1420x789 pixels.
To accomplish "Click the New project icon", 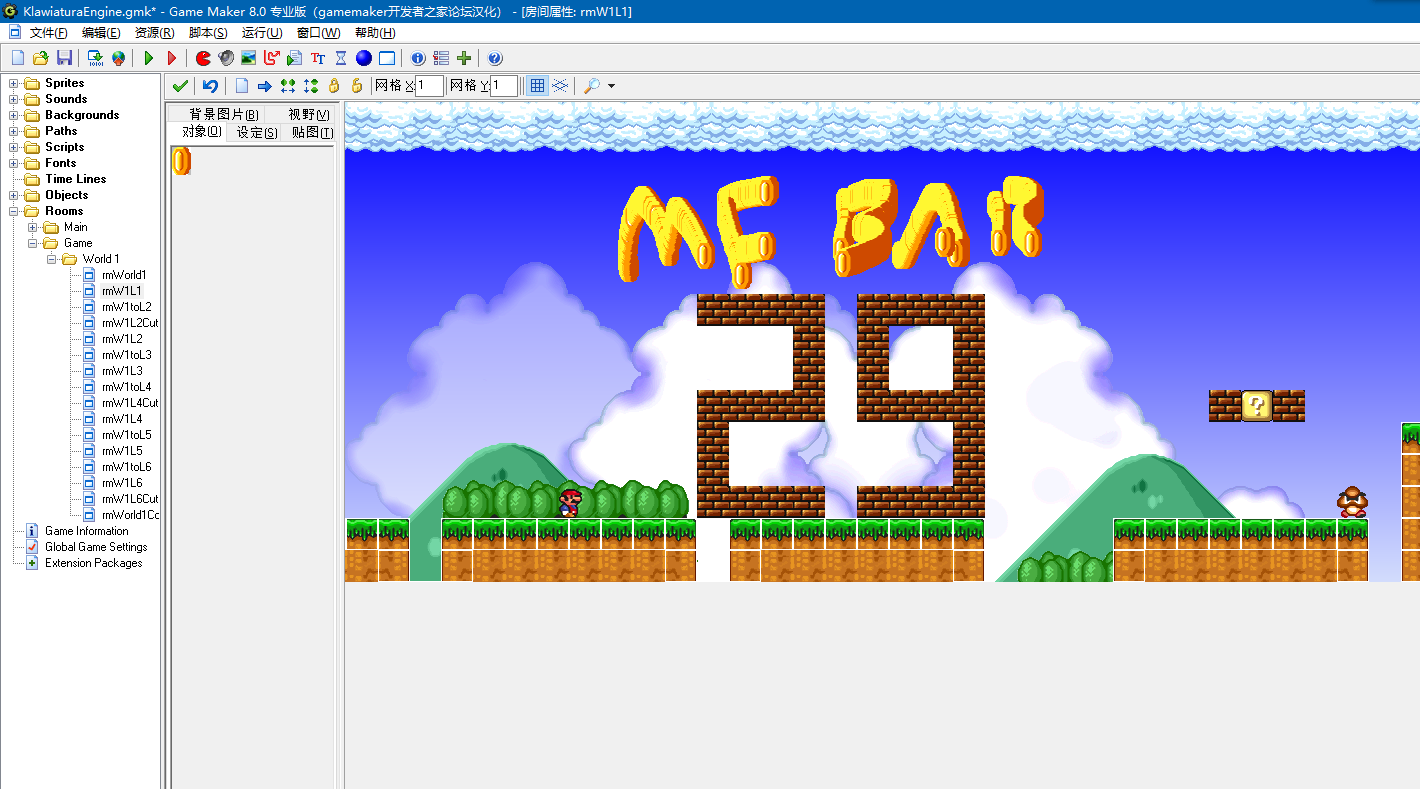I will (x=18, y=58).
